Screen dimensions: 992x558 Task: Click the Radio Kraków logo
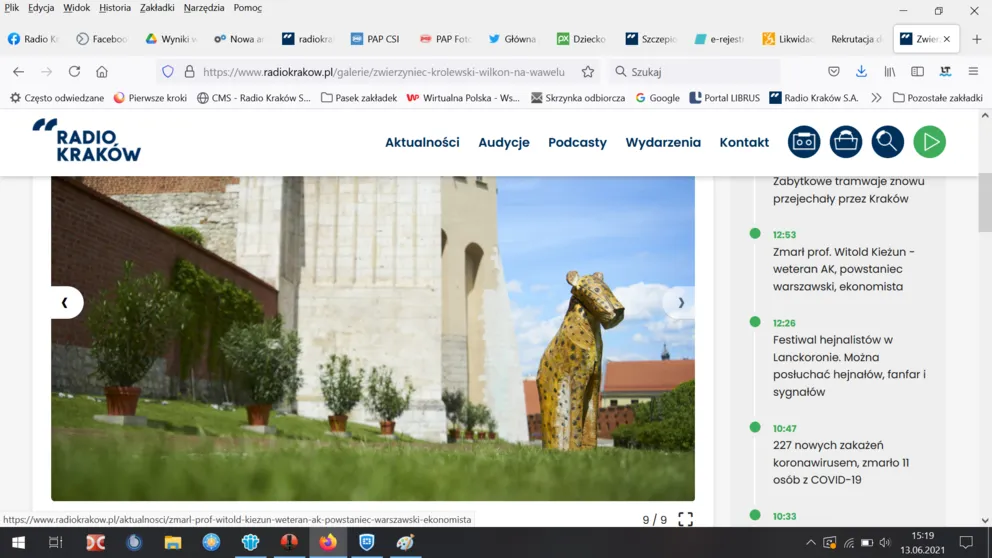pos(87,140)
